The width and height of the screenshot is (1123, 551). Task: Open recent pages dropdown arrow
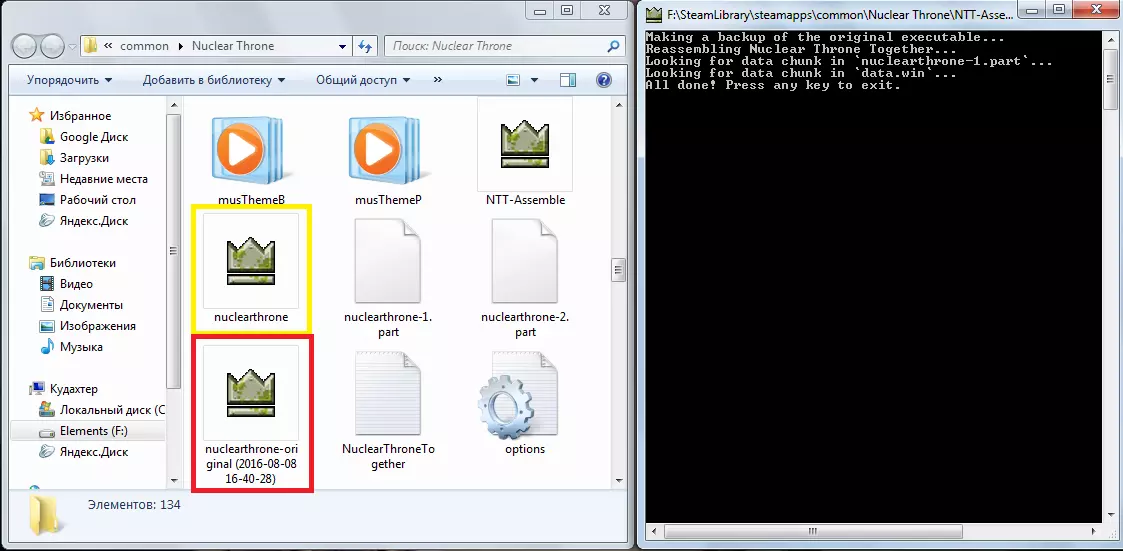(x=72, y=47)
